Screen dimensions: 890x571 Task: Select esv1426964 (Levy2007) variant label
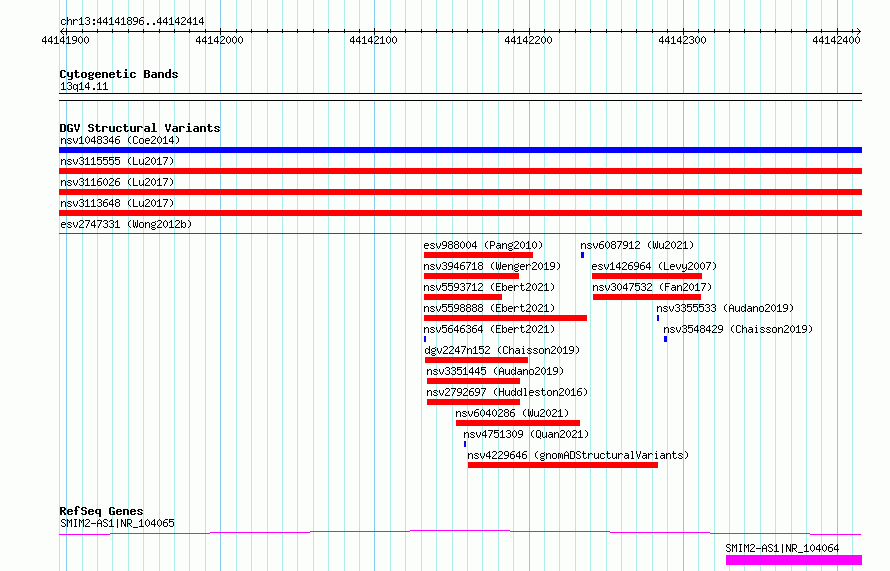point(654,266)
